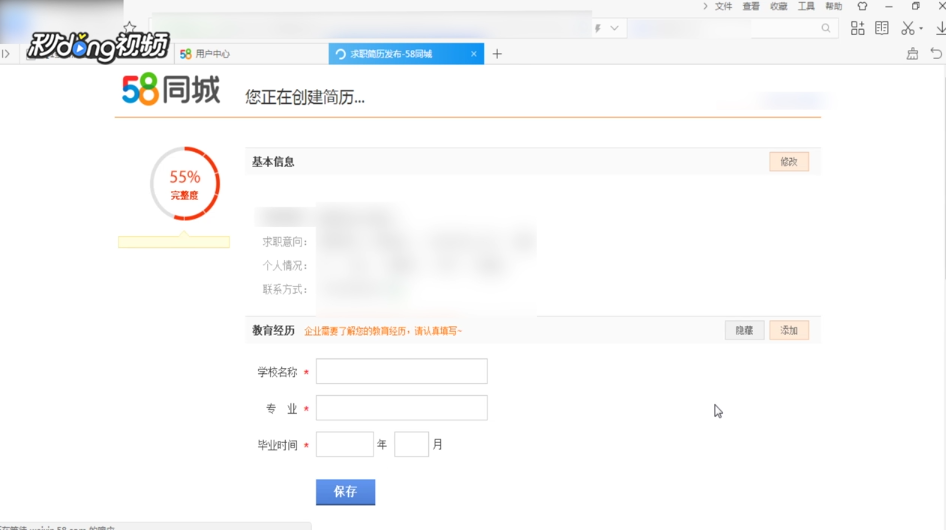Viewport: 946px width, 530px height.
Task: Click the undo closed tab icon
Action: click(936, 54)
